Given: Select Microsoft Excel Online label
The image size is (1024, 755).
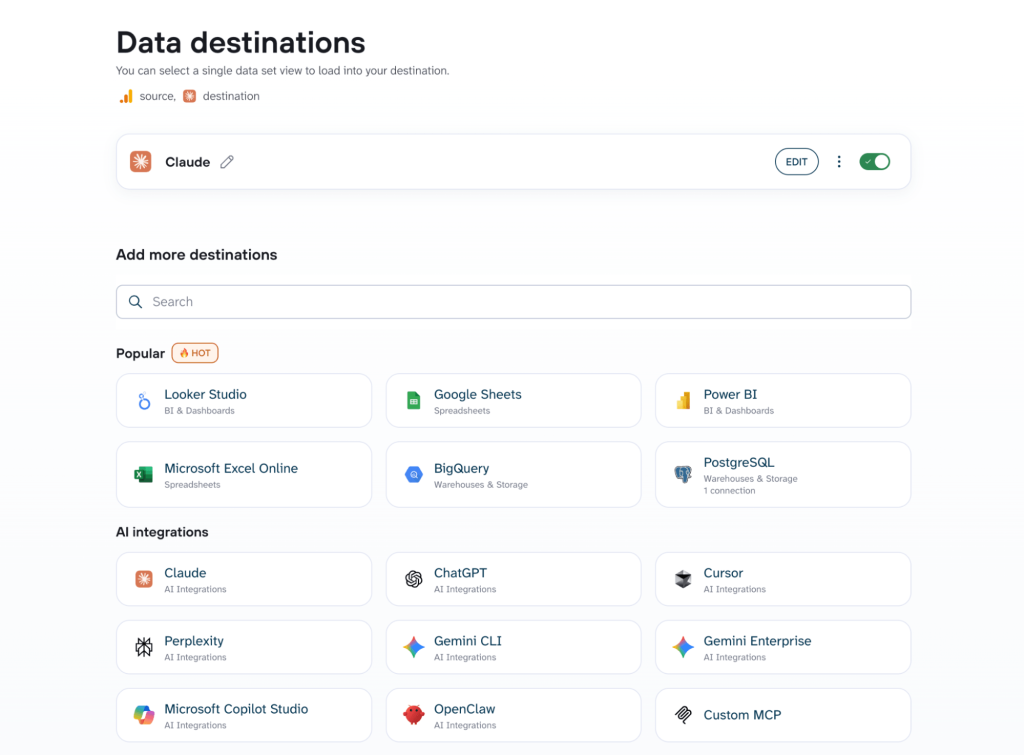Looking at the screenshot, I should pos(231,468).
